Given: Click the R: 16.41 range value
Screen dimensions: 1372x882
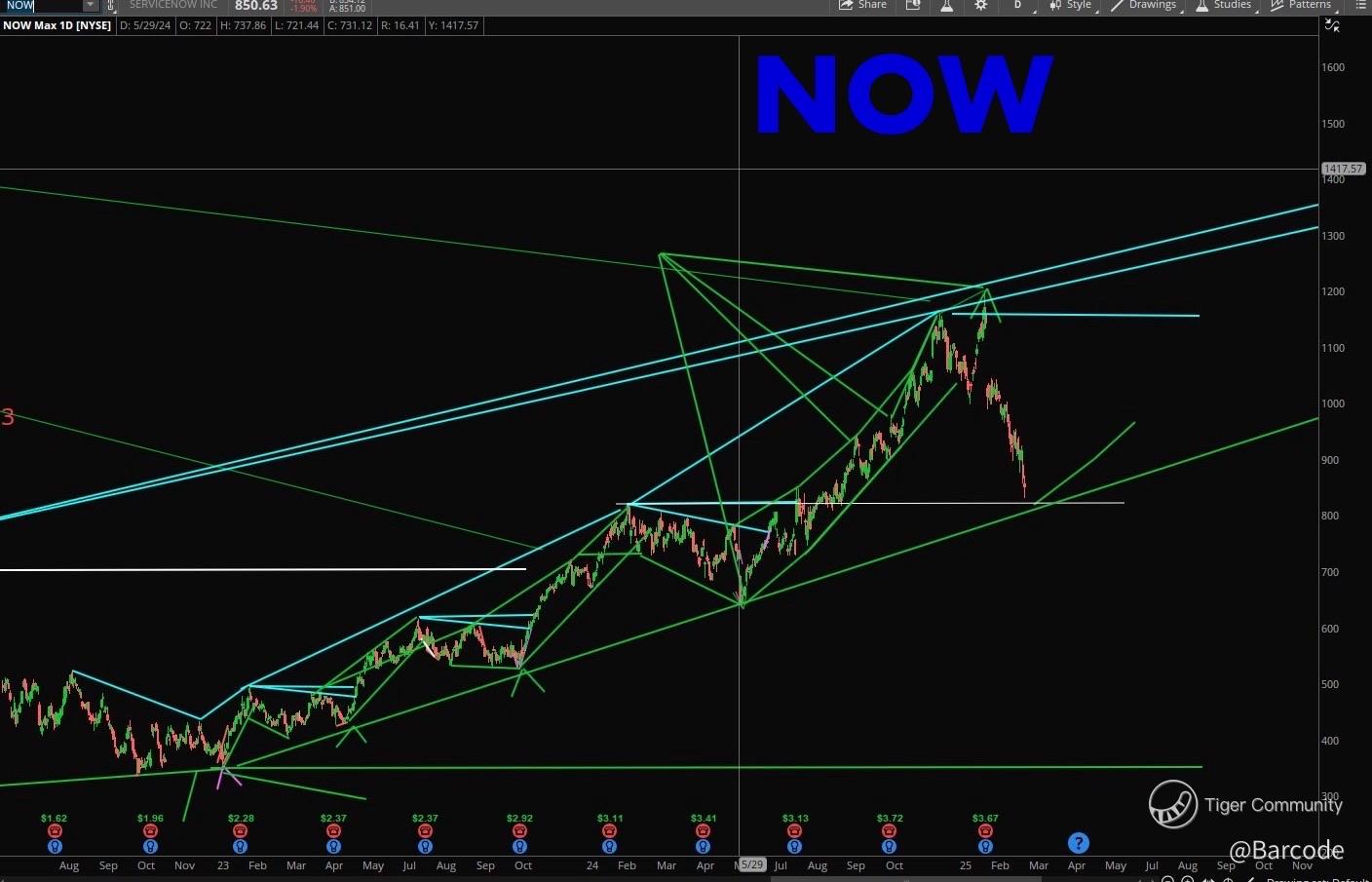Looking at the screenshot, I should point(400,25).
